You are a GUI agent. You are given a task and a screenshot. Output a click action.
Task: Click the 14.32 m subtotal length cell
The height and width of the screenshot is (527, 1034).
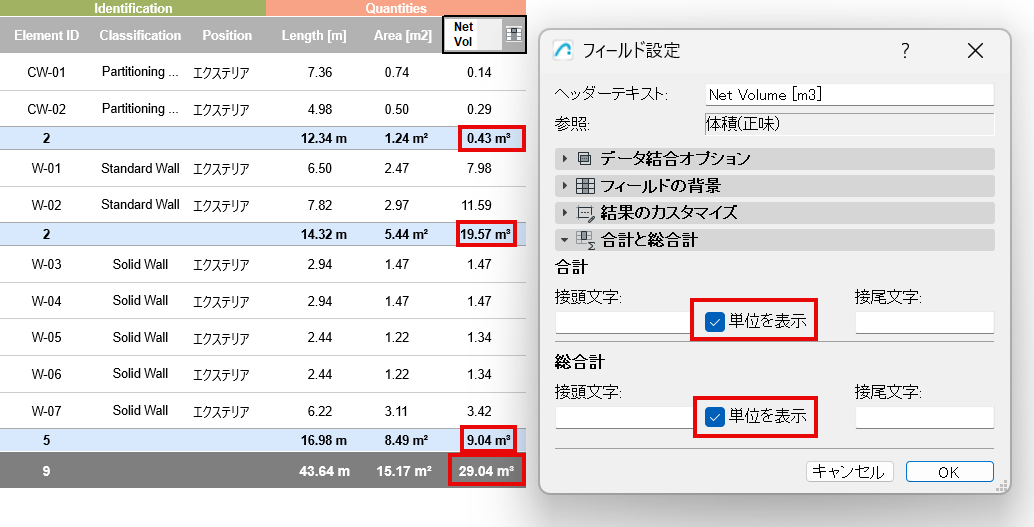pyautogui.click(x=324, y=234)
